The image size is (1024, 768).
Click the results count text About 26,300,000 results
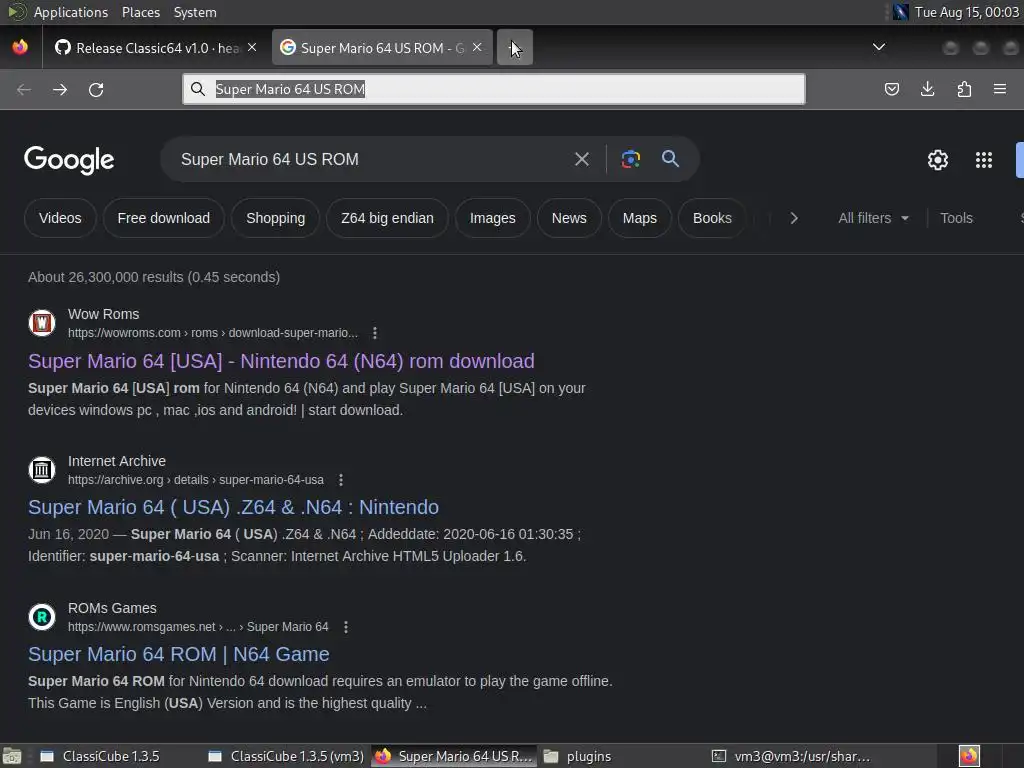(x=154, y=277)
